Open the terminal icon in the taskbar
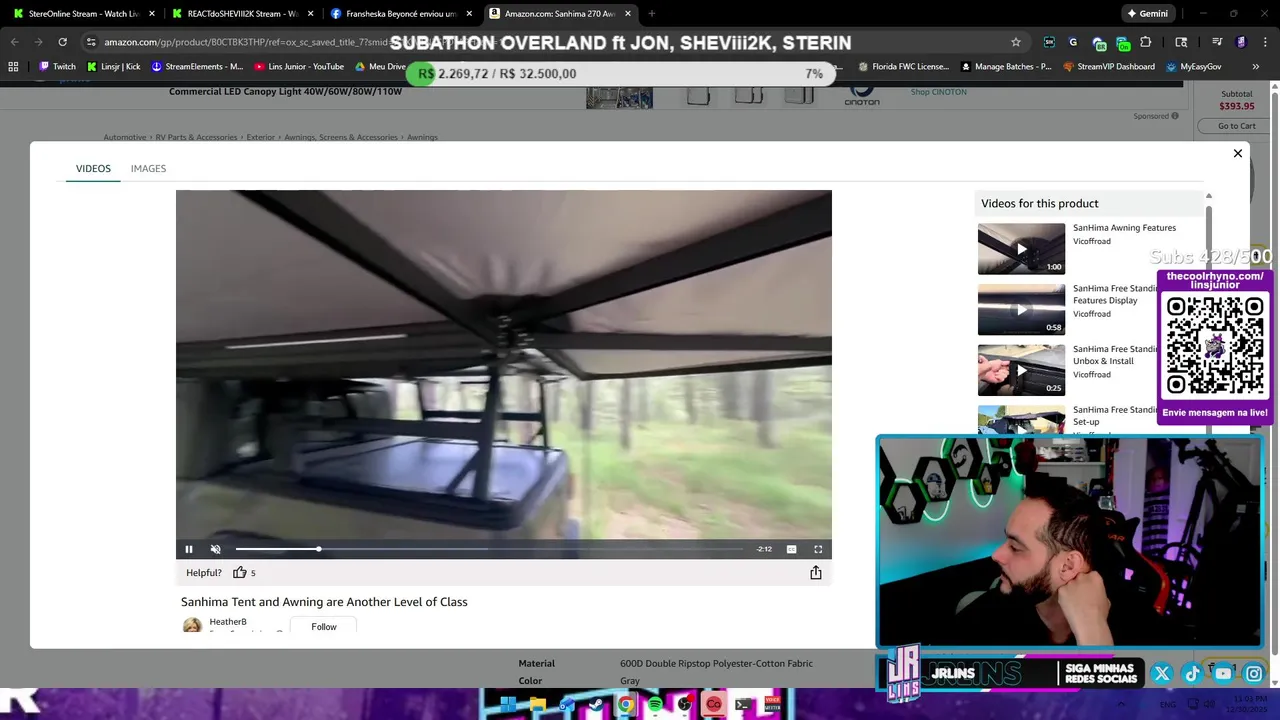1280x720 pixels. [743, 705]
